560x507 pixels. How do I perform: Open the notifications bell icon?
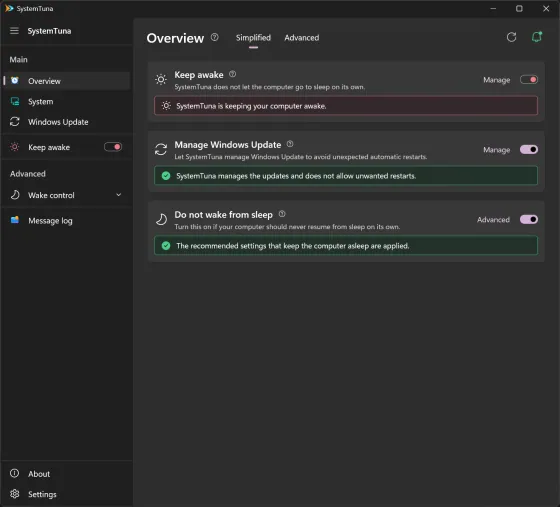tap(537, 37)
